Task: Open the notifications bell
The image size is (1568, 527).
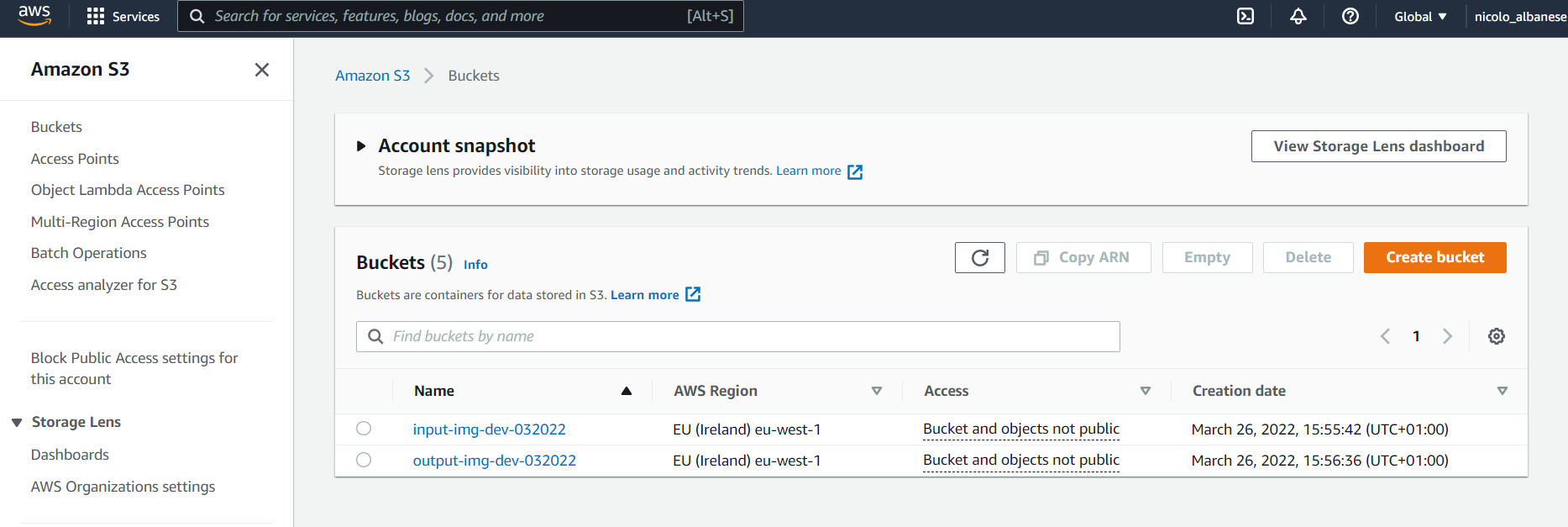Action: 1298,16
